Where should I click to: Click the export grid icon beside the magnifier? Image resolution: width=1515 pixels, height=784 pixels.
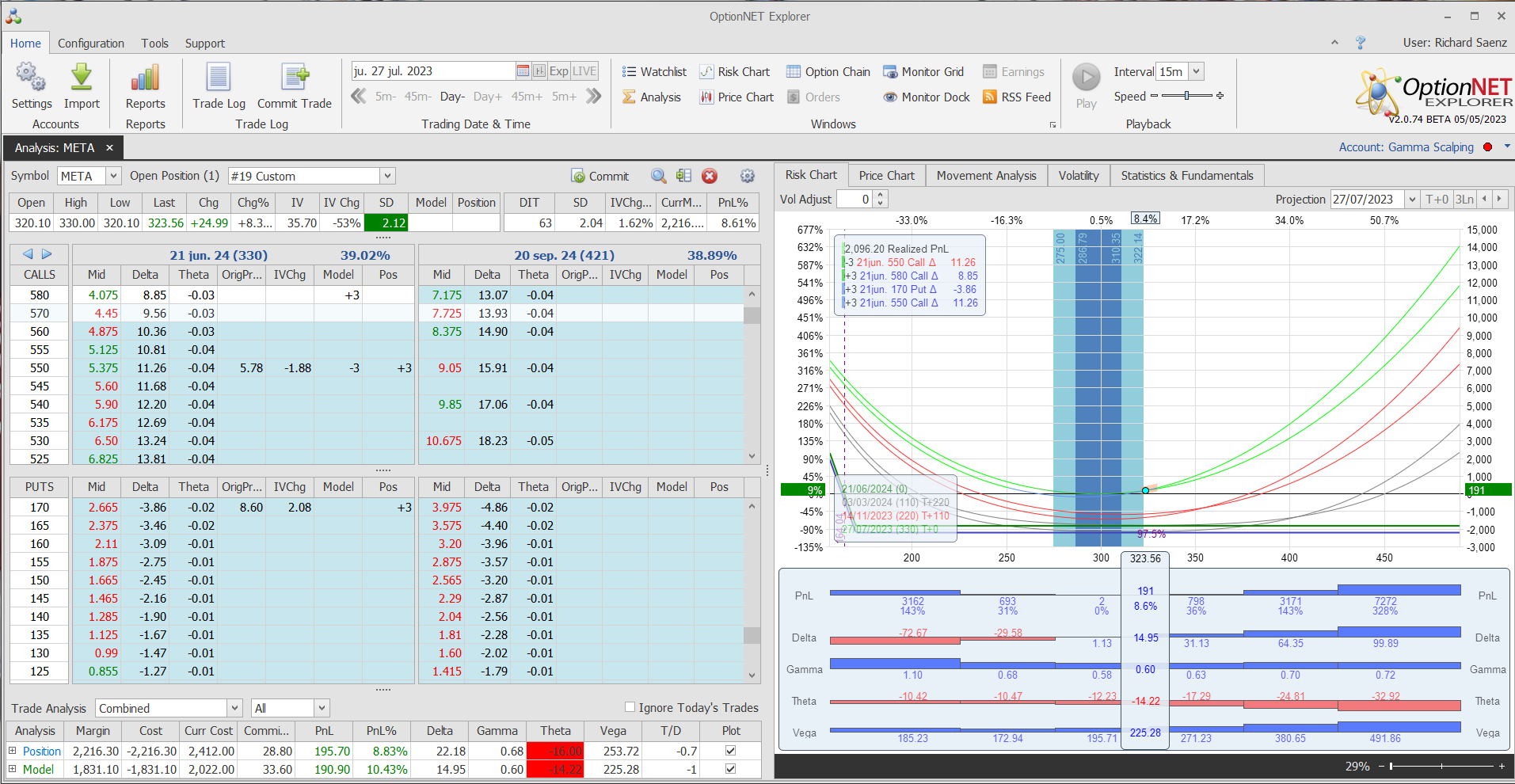[x=683, y=176]
